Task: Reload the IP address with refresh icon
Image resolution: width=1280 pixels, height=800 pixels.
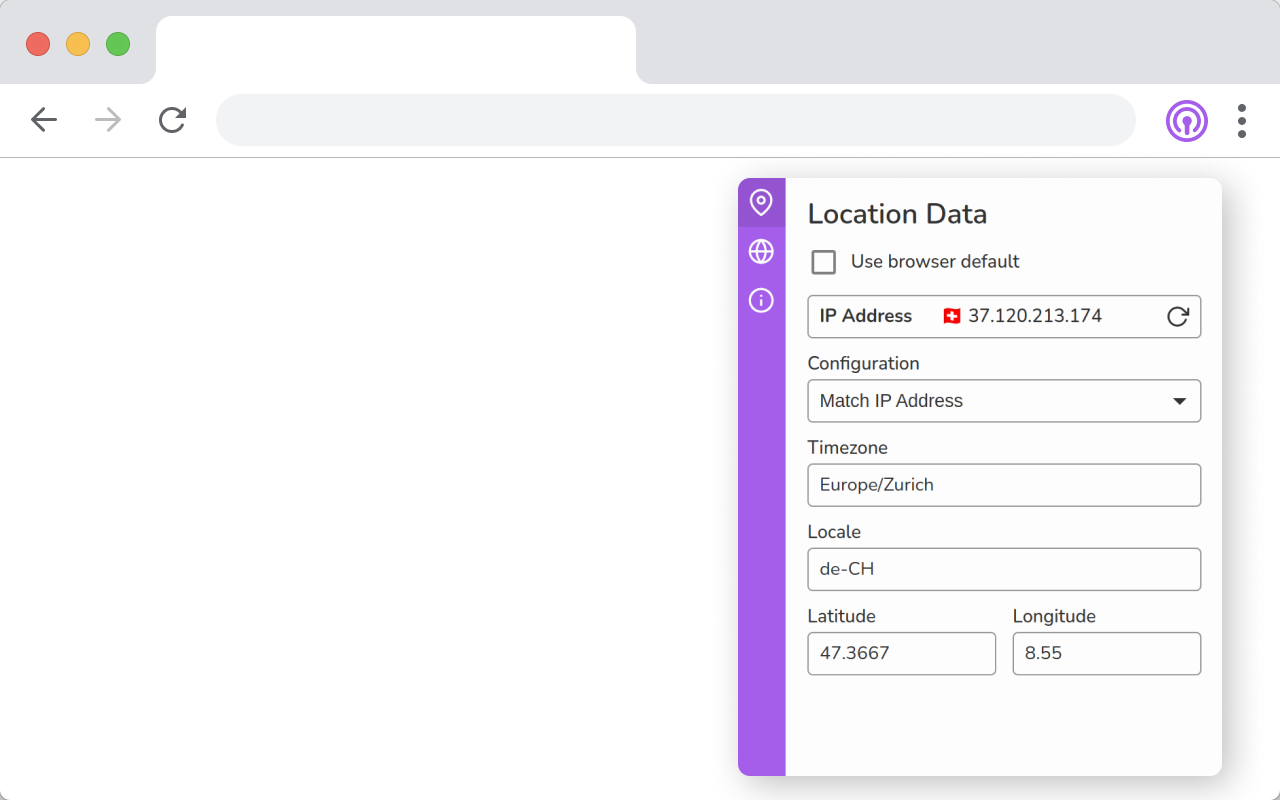Action: point(1178,317)
